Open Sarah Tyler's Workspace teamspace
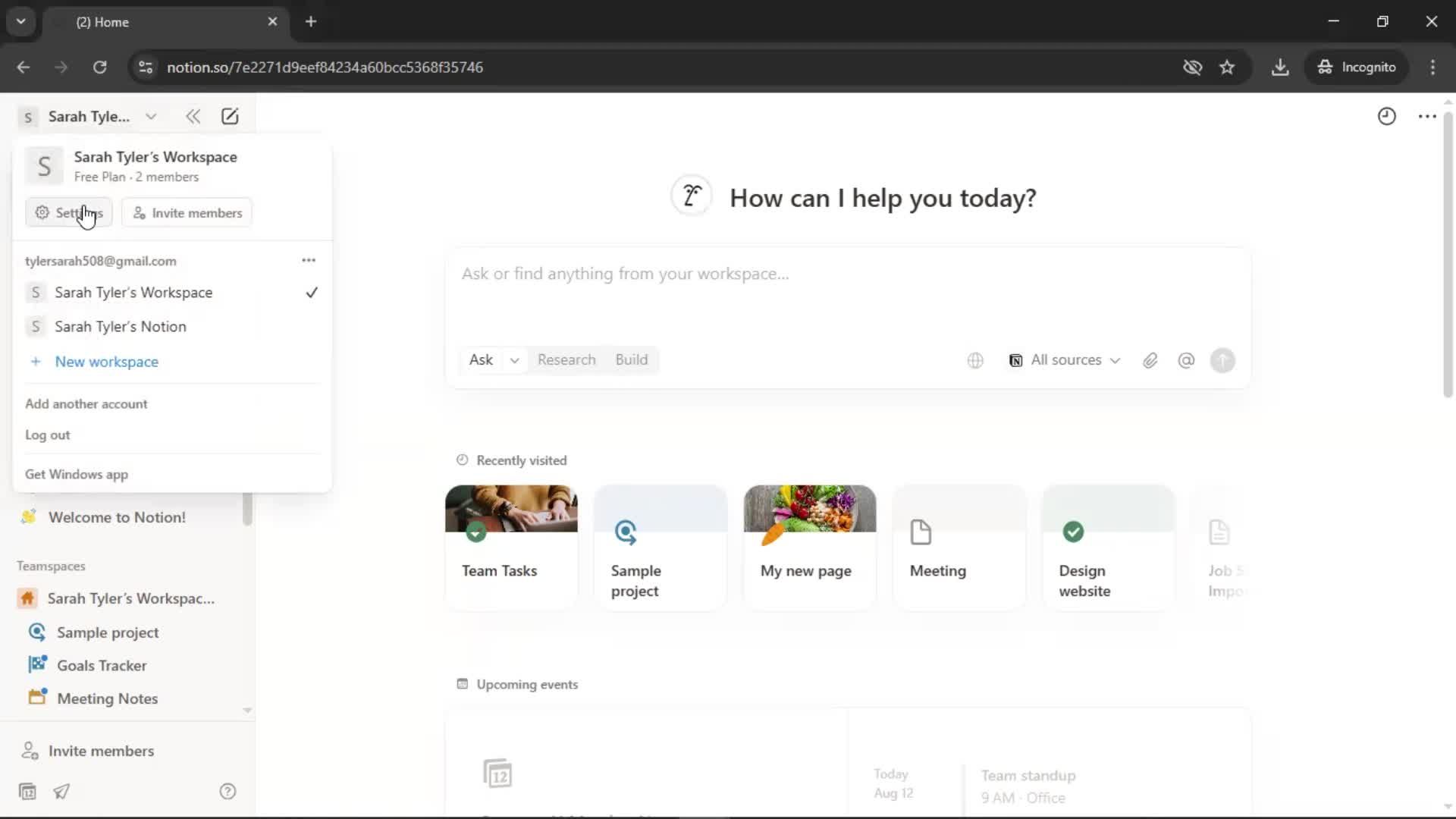 click(130, 598)
